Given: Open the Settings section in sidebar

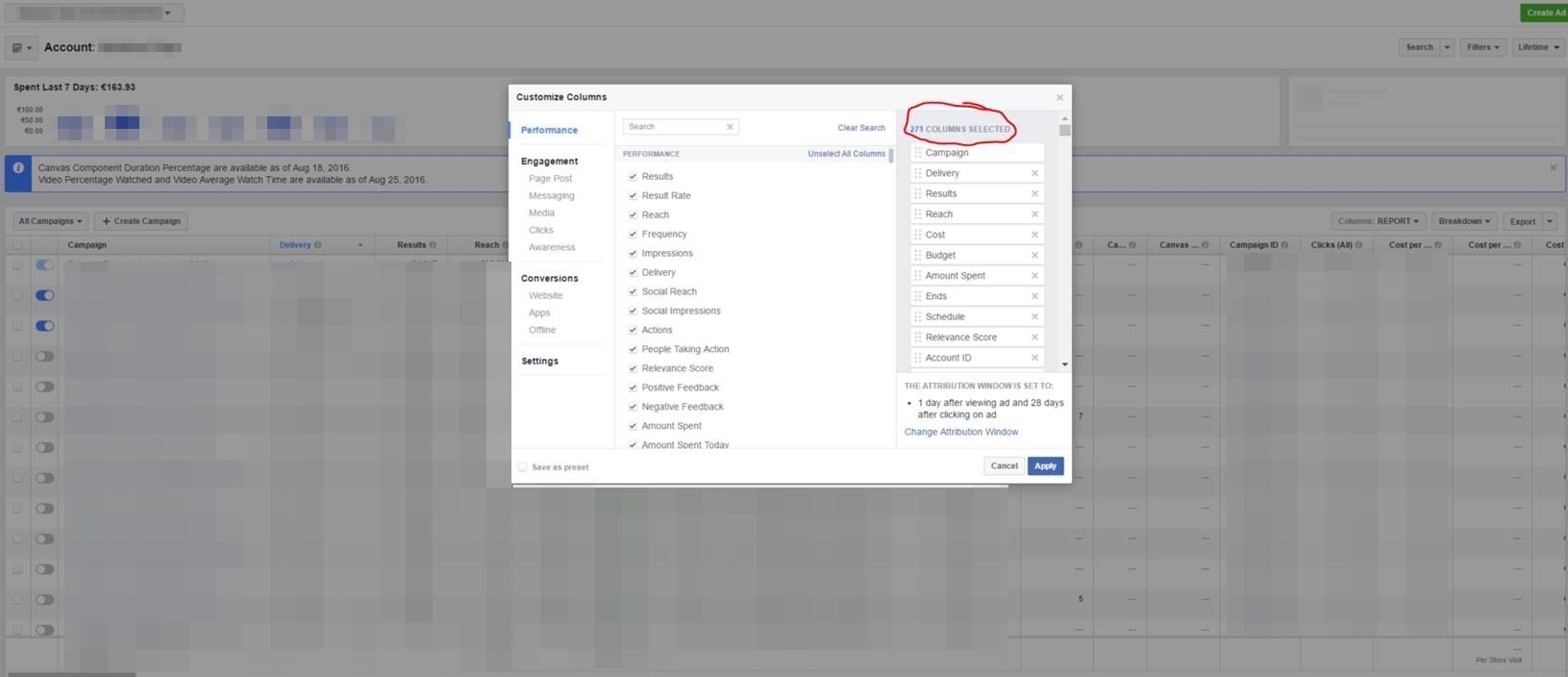Looking at the screenshot, I should [539, 361].
